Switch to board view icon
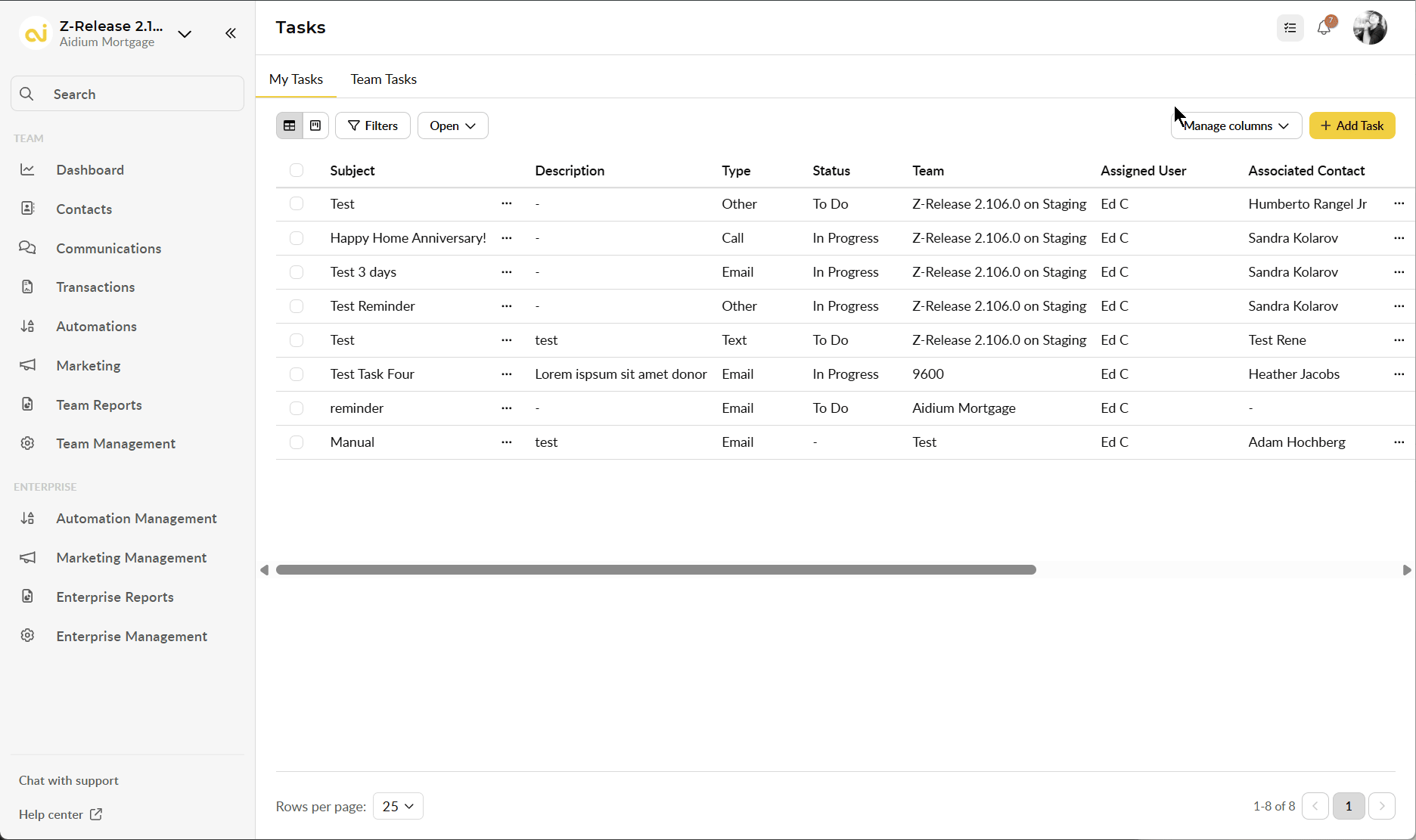 (315, 126)
